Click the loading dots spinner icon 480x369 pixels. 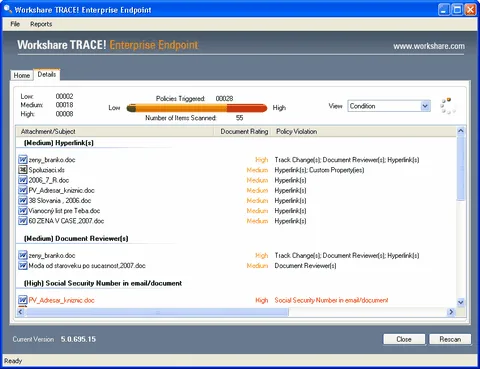click(448, 106)
